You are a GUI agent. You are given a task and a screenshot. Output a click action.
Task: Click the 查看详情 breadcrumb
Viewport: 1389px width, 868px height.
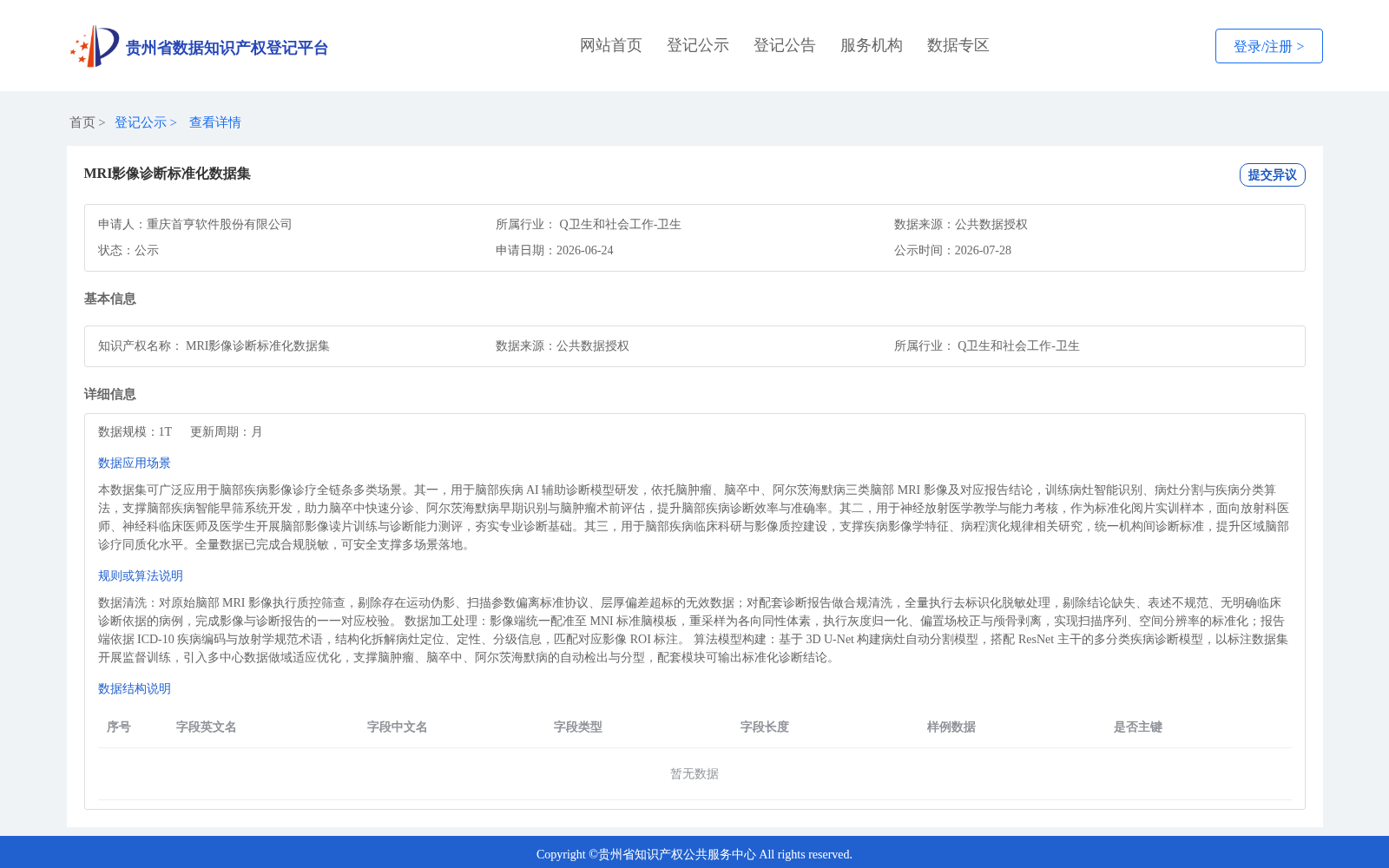[215, 122]
